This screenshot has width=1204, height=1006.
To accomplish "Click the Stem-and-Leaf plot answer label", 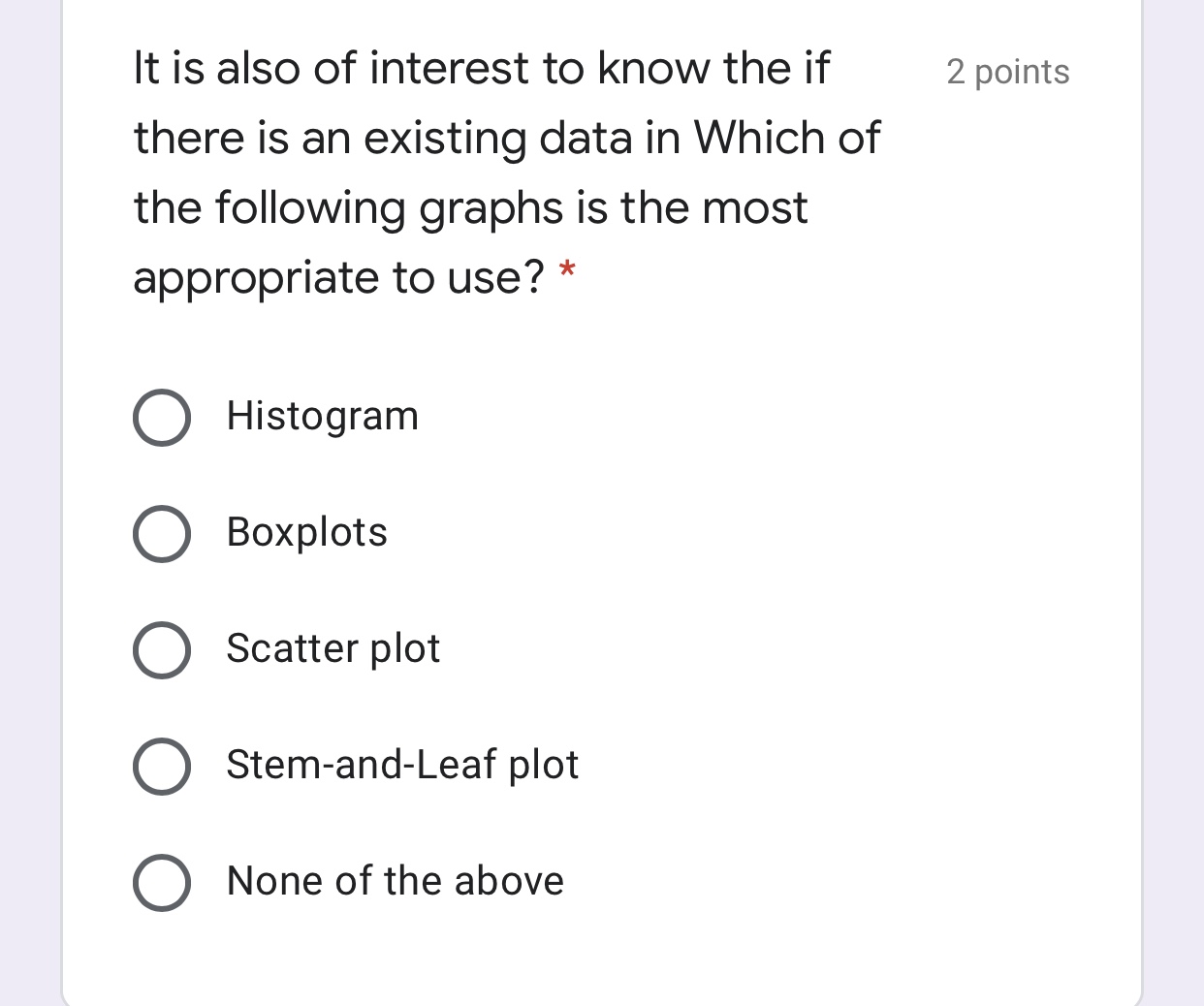I will (x=401, y=766).
